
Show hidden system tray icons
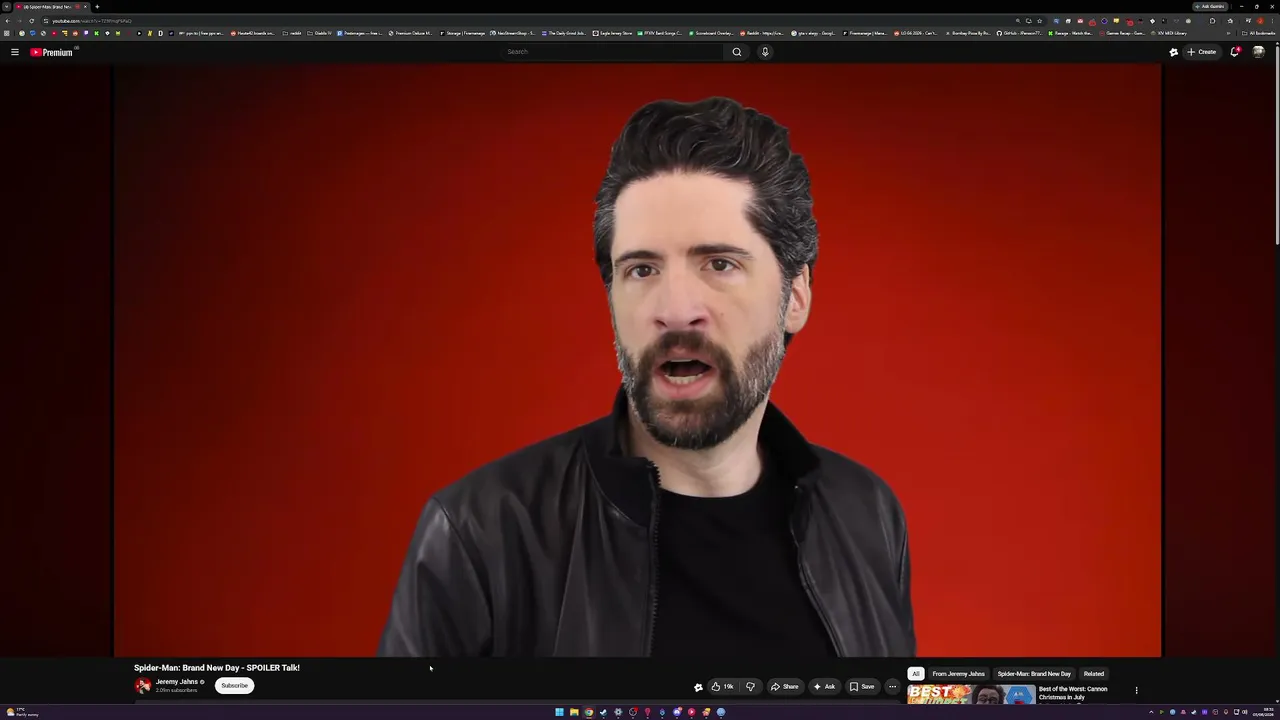(x=1151, y=712)
